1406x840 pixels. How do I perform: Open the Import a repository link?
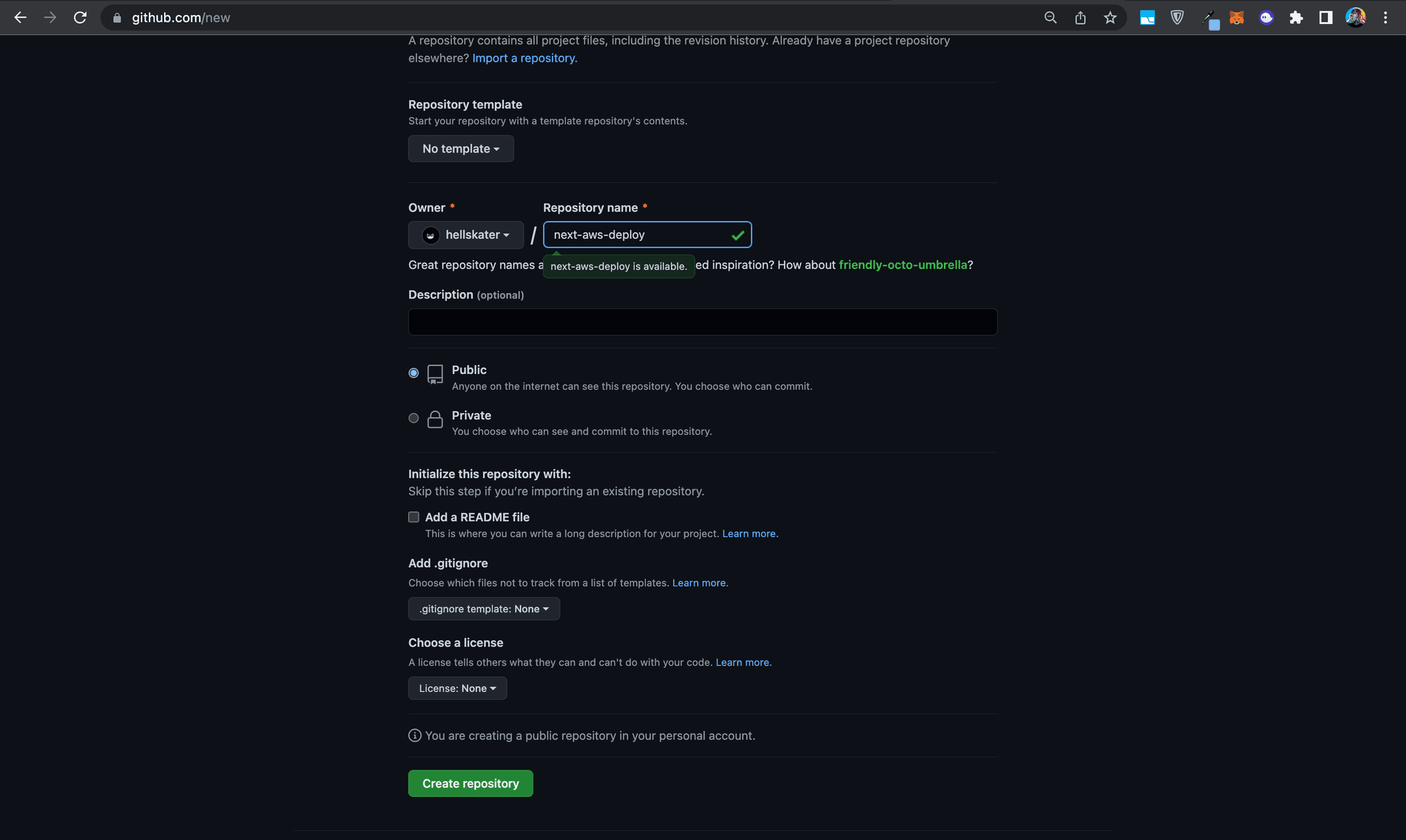(x=524, y=58)
